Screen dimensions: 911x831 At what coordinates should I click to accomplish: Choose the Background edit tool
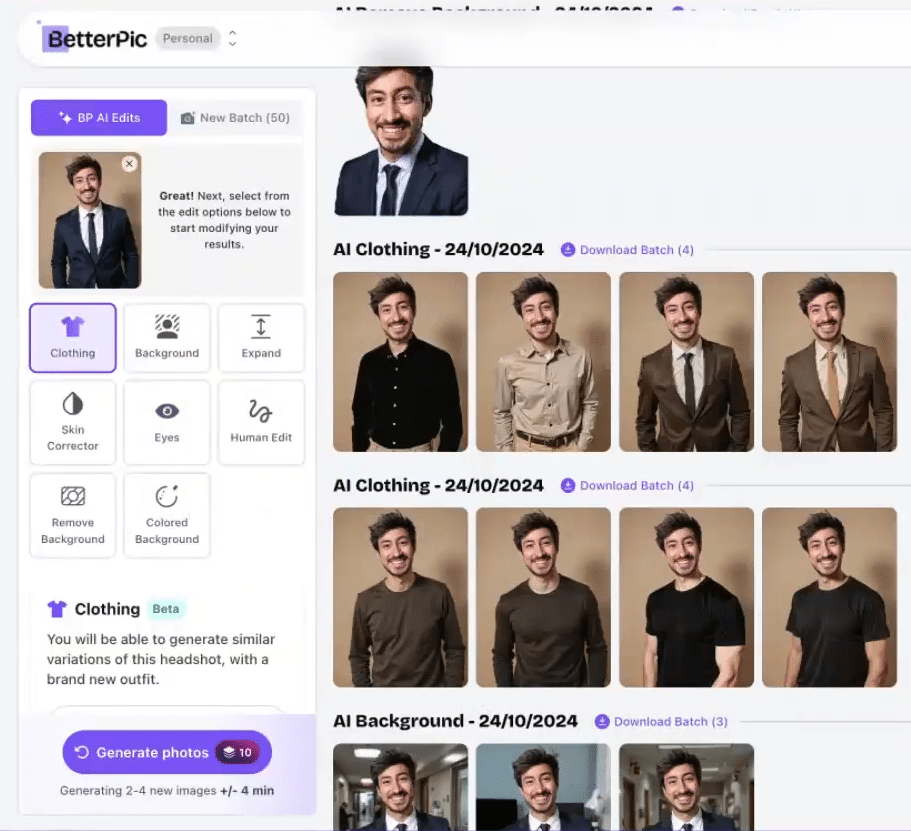[x=167, y=338]
